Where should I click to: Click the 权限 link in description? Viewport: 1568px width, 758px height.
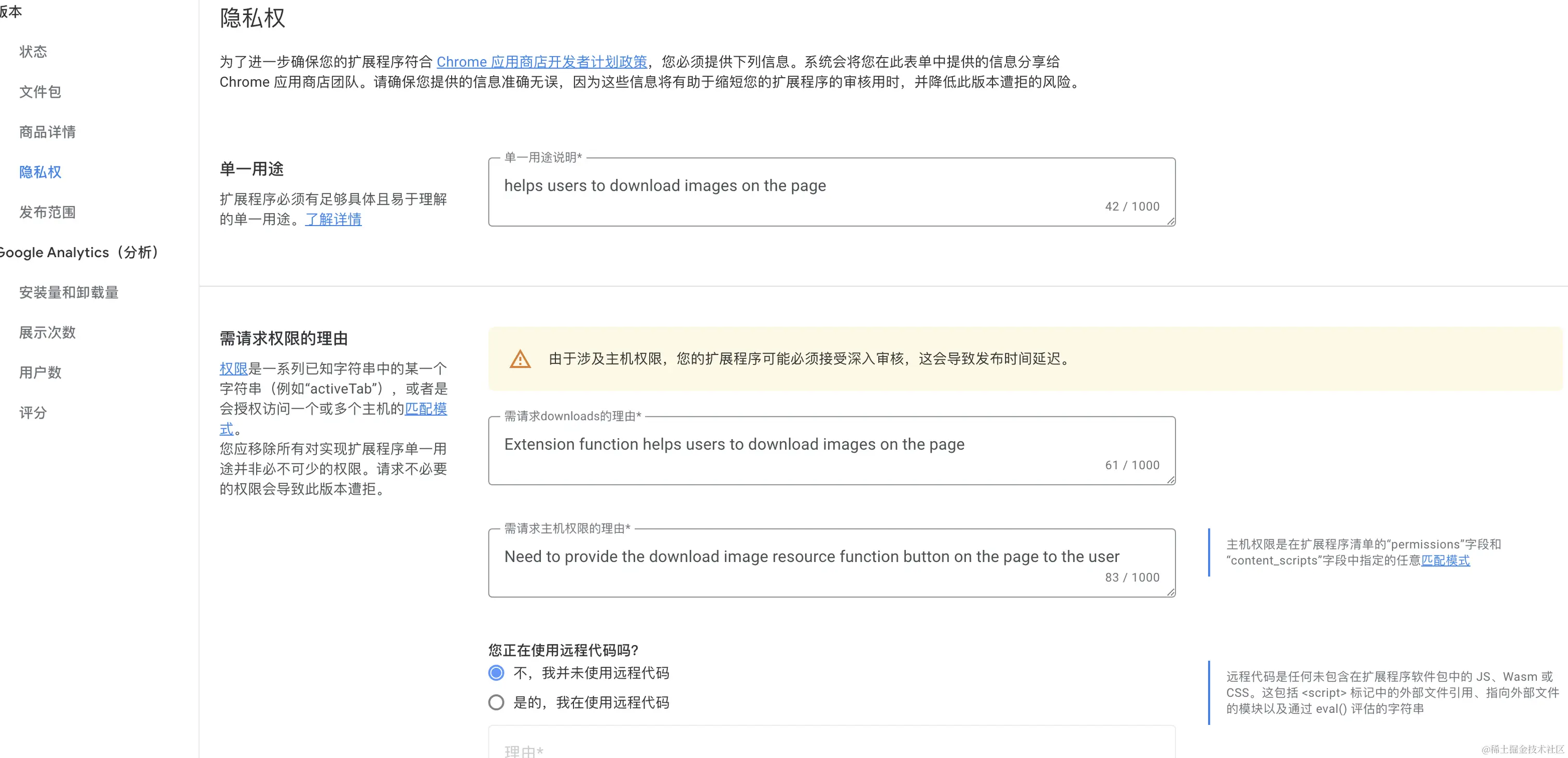click(x=233, y=368)
